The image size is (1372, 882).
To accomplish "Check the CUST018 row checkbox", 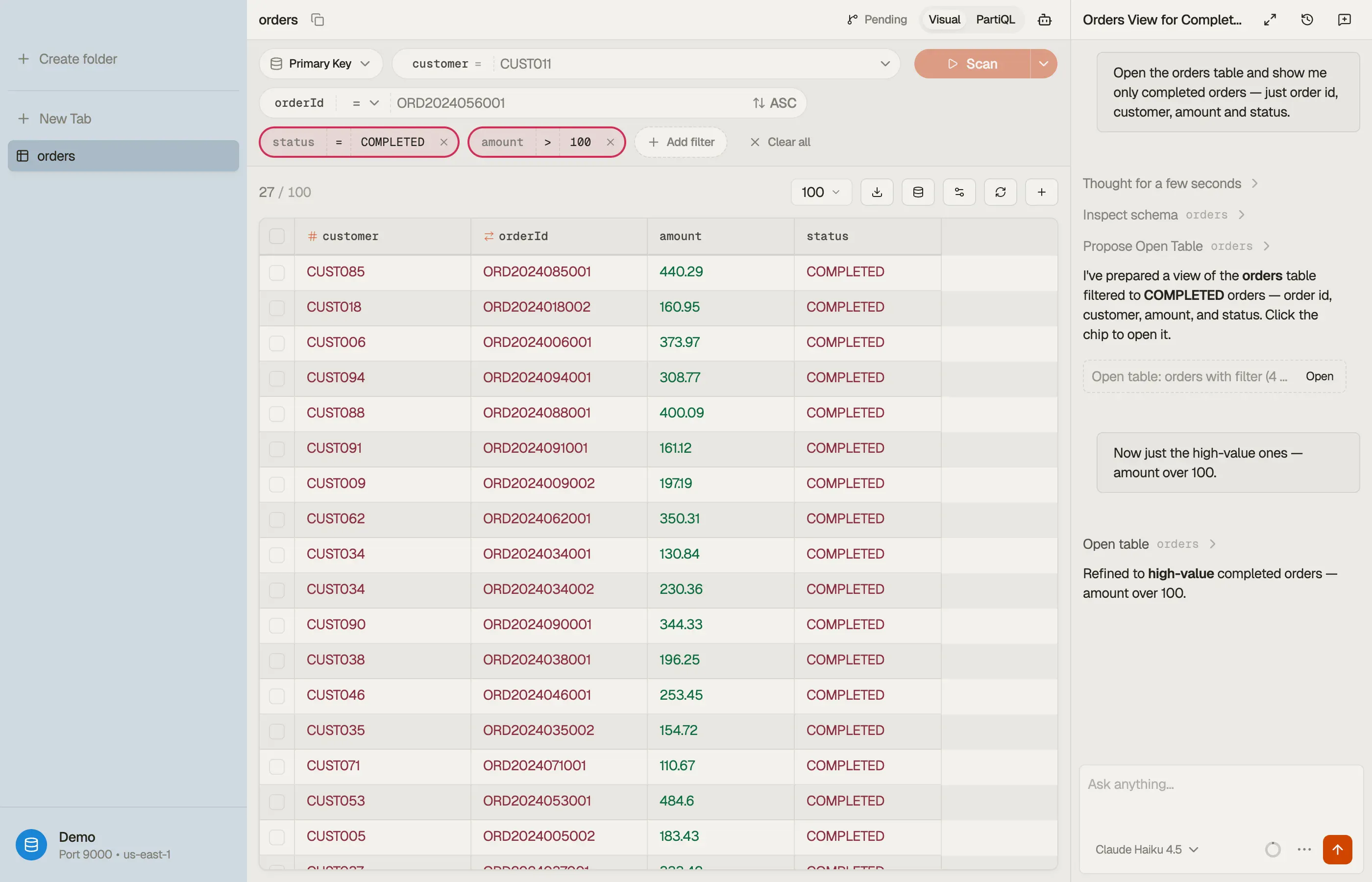I will point(276,308).
